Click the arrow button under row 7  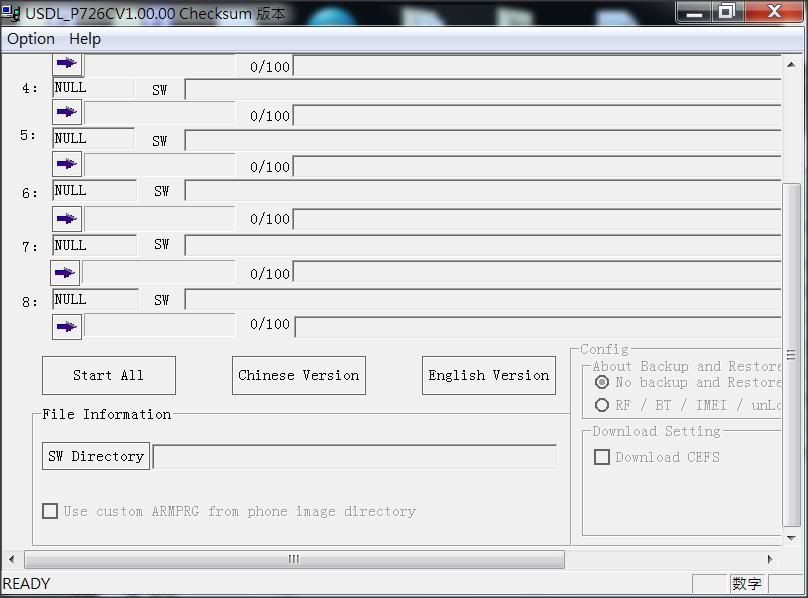pyautogui.click(x=65, y=273)
